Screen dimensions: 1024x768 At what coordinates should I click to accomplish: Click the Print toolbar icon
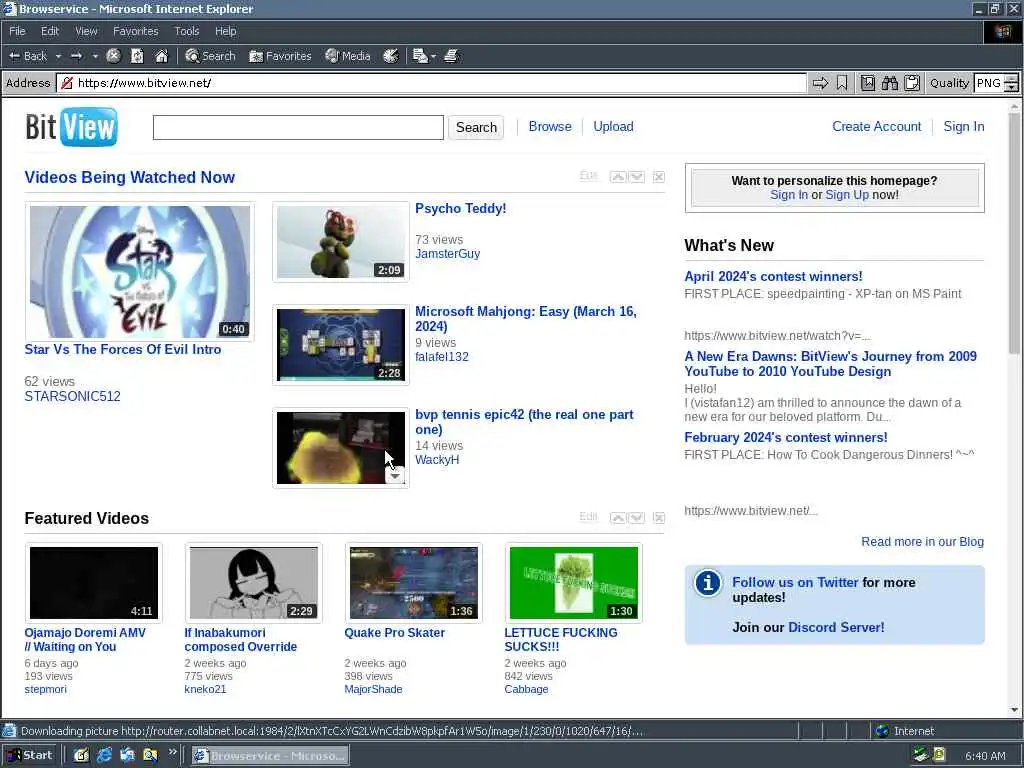click(x=451, y=56)
